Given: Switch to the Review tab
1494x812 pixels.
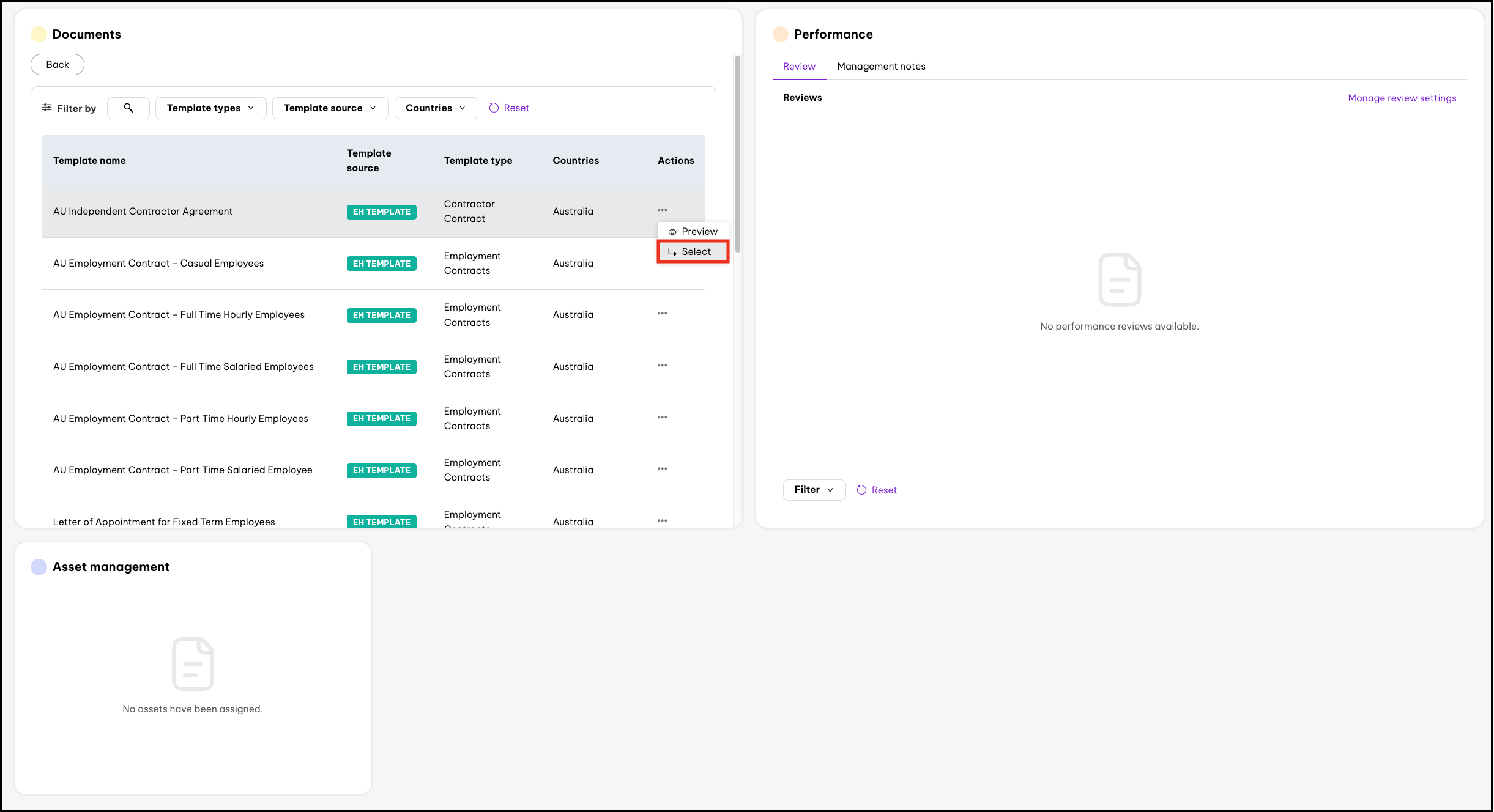Looking at the screenshot, I should [x=799, y=66].
